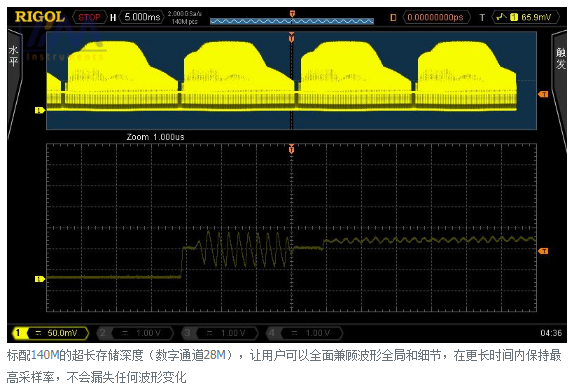Toggle the STOP run status indicator
This screenshot has height=392, width=570.
coord(90,17)
